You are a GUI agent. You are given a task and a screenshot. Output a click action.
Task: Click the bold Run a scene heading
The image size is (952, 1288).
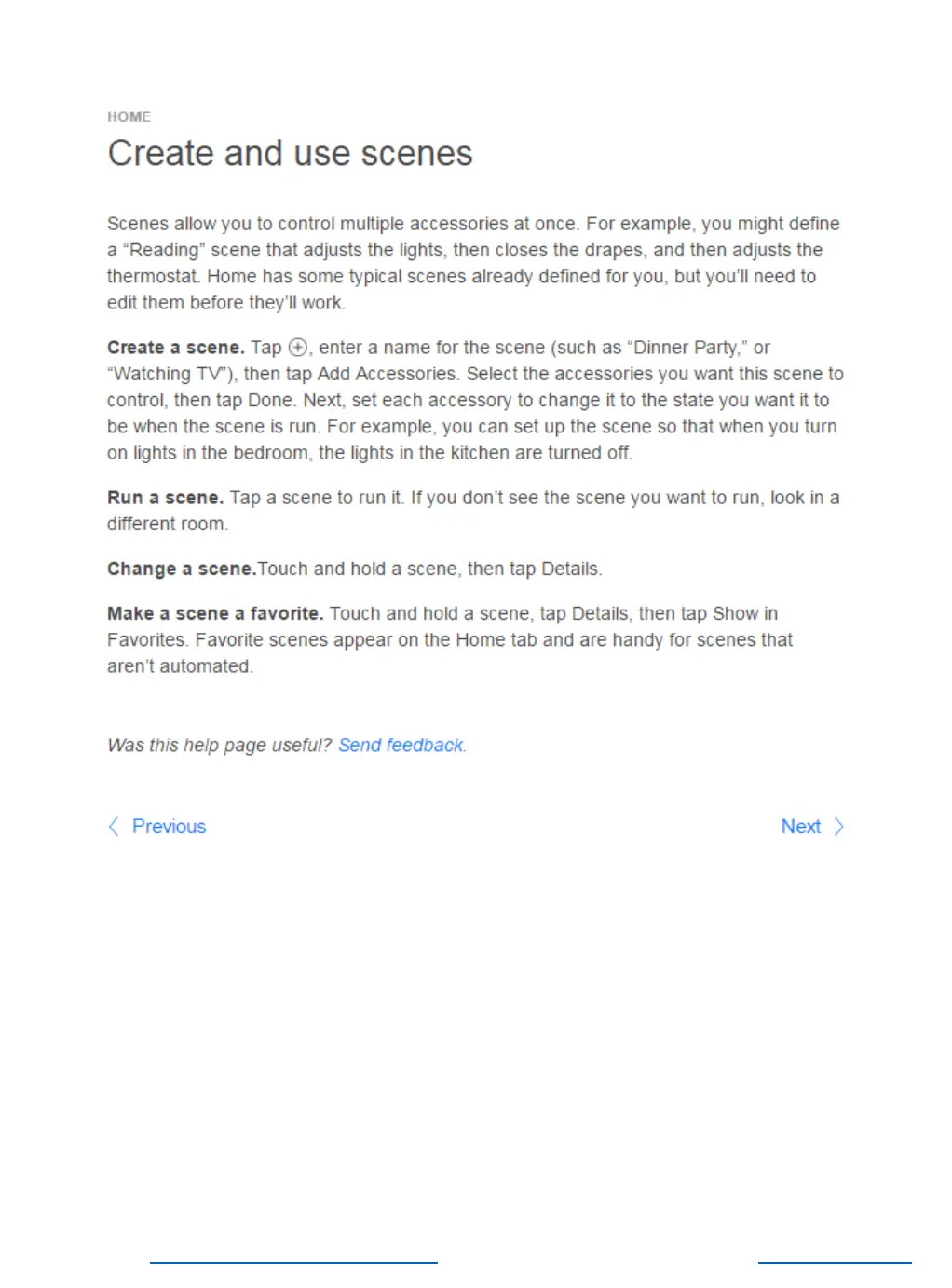point(166,498)
